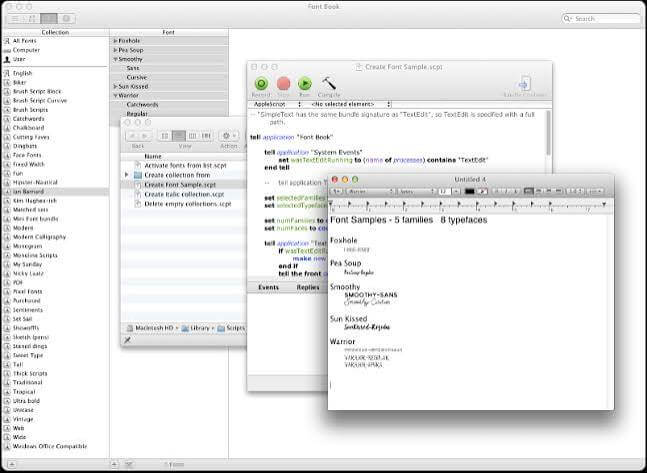This screenshot has height=473, width=647.
Task: Toggle the align right button in TextEdit
Action: click(548, 191)
